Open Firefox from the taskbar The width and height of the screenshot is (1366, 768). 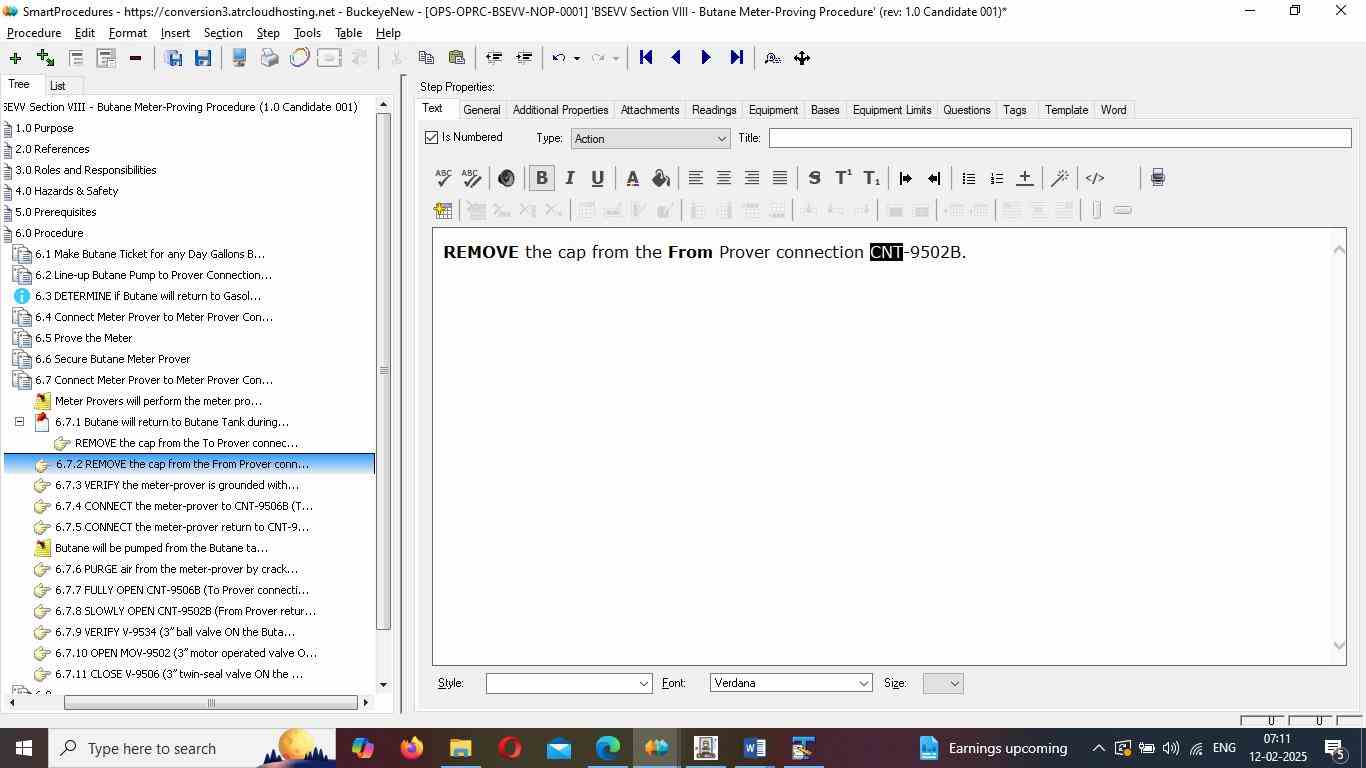(411, 748)
